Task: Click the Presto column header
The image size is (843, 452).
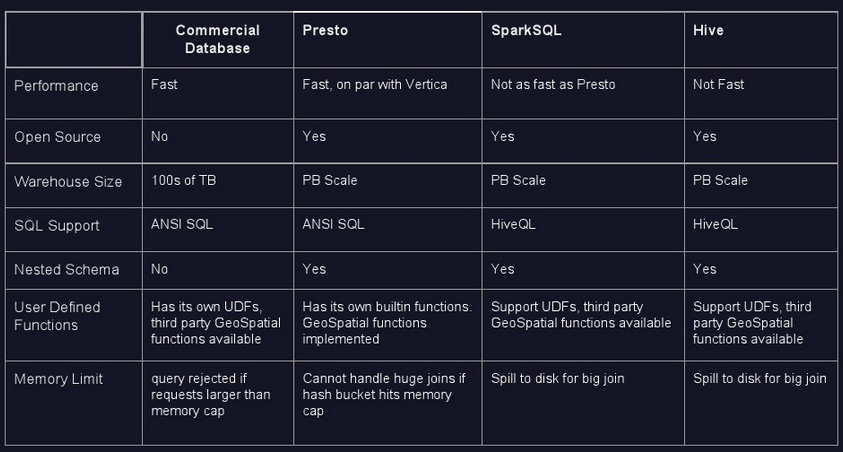Action: coord(325,30)
